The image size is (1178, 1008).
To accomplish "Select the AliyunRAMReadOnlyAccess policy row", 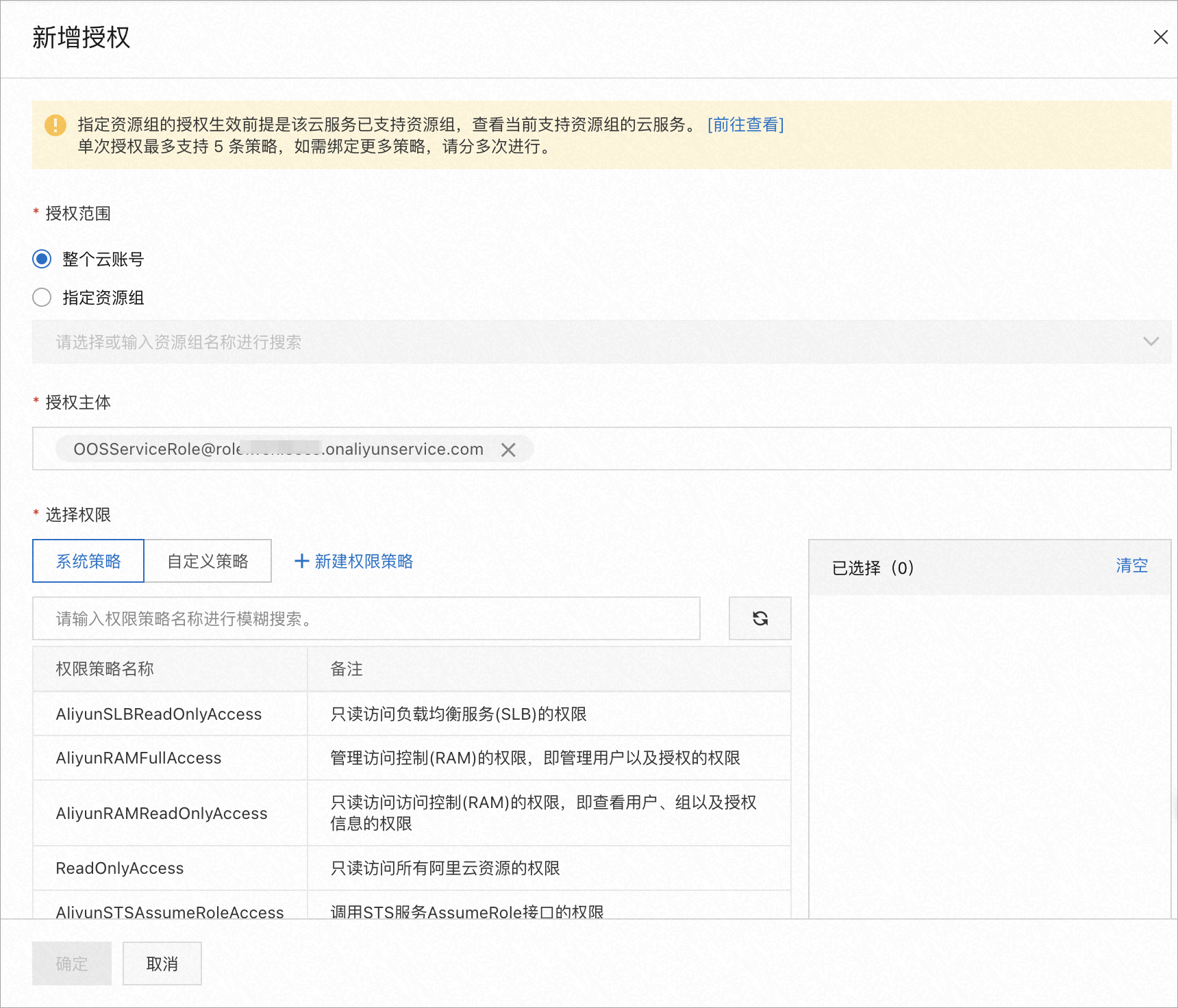I will pos(412,813).
